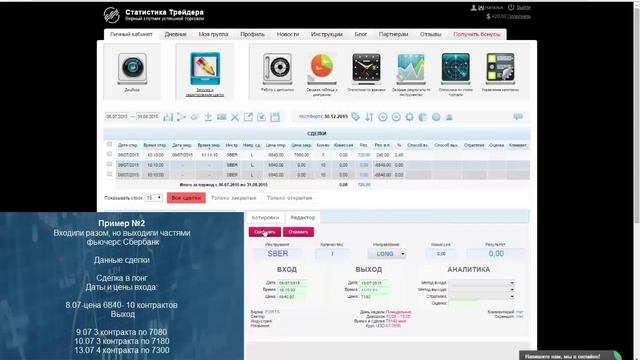Open the Дневник menu tab
The image size is (640, 360).
[x=176, y=34]
